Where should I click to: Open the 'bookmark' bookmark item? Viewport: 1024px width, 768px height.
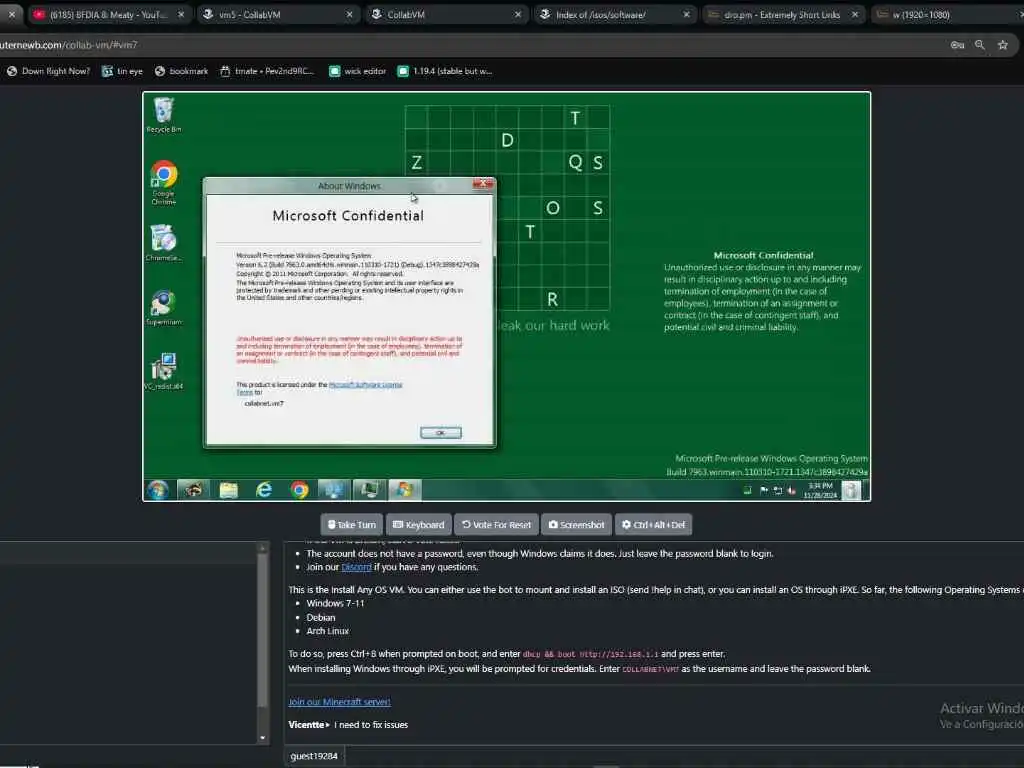coord(182,71)
